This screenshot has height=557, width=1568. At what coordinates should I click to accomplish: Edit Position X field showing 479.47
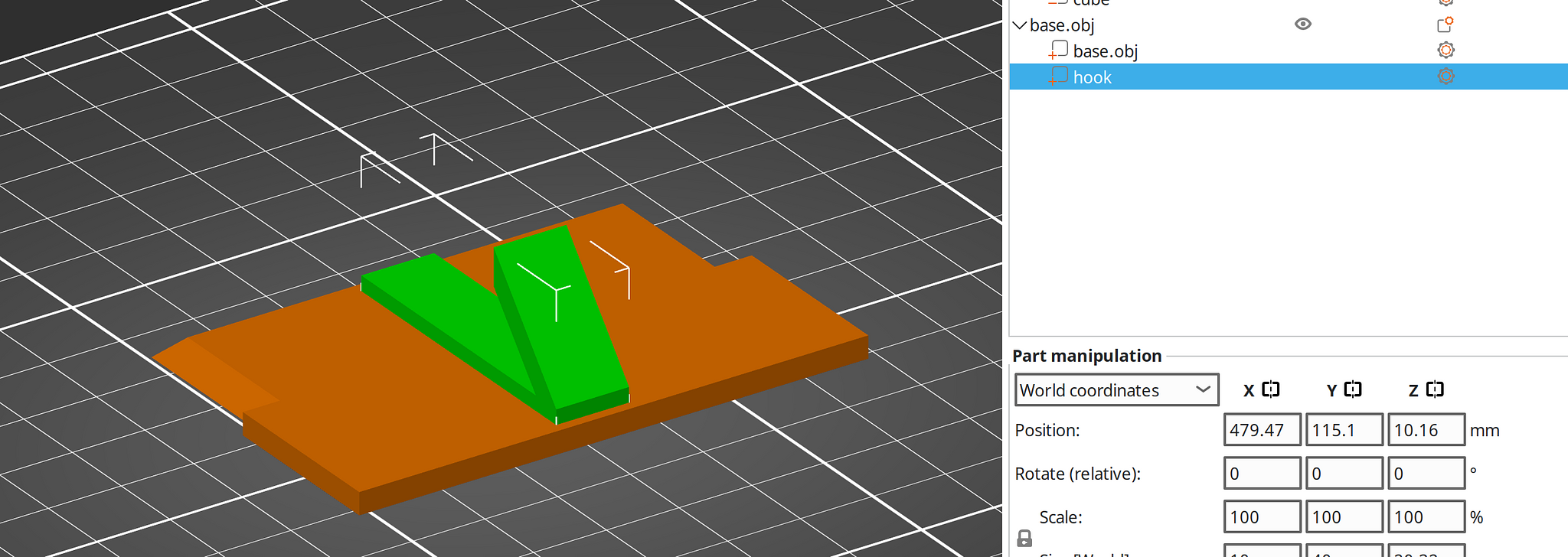[x=1263, y=429]
